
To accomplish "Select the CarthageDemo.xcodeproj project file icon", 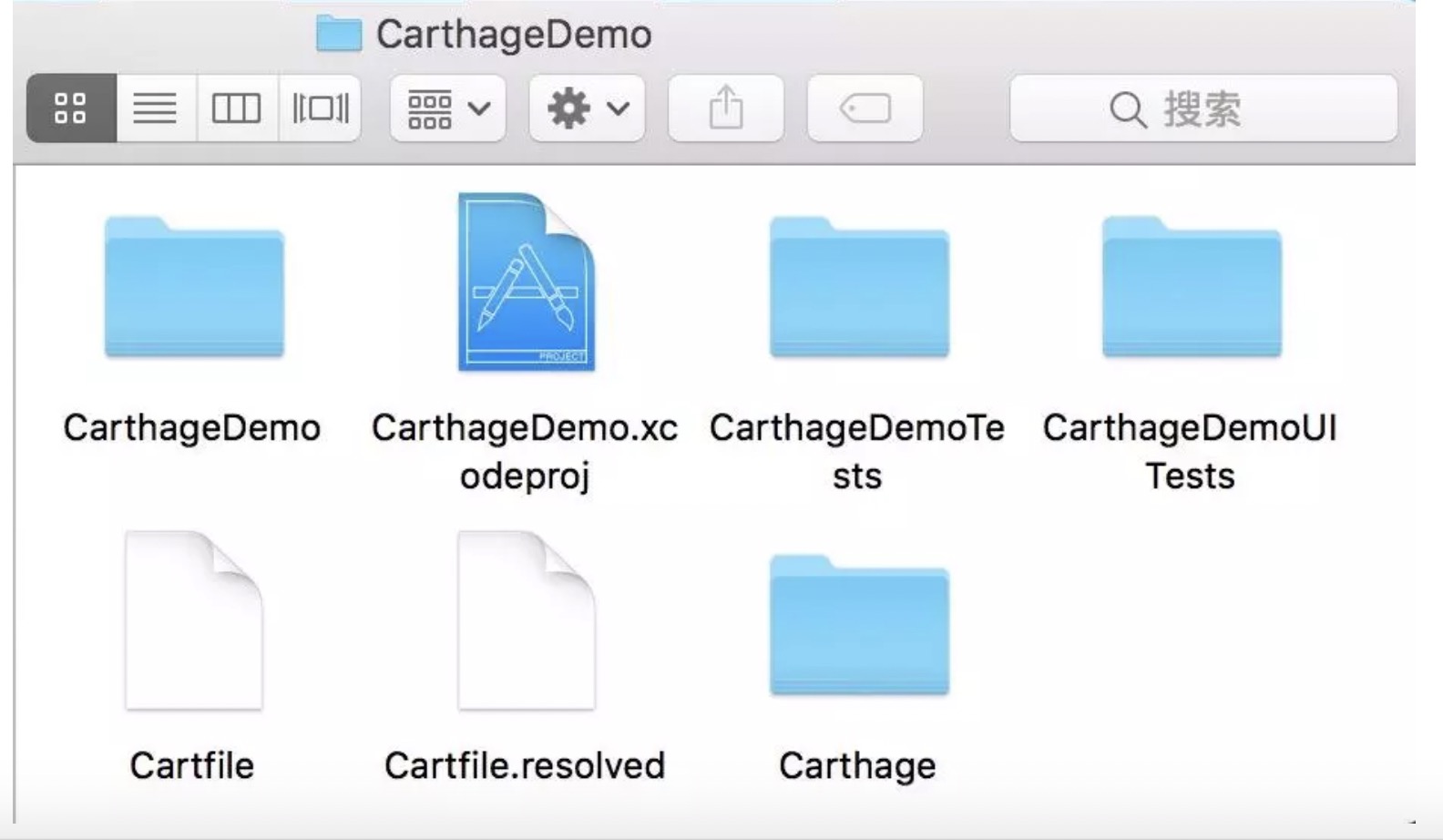I will 527,282.
